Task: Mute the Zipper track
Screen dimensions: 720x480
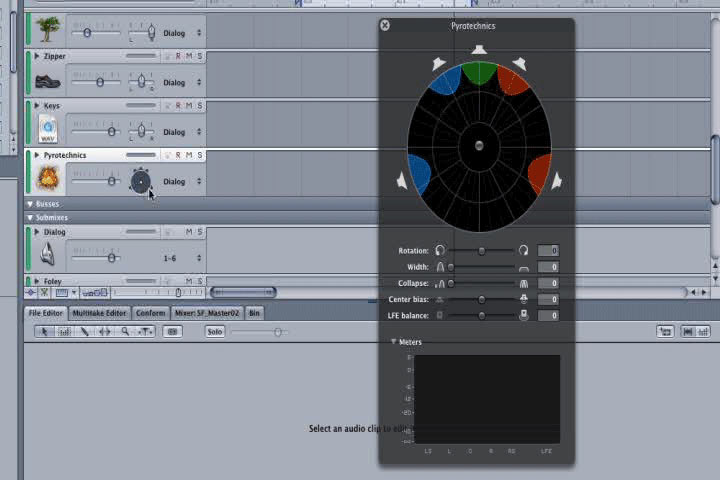Action: click(189, 56)
